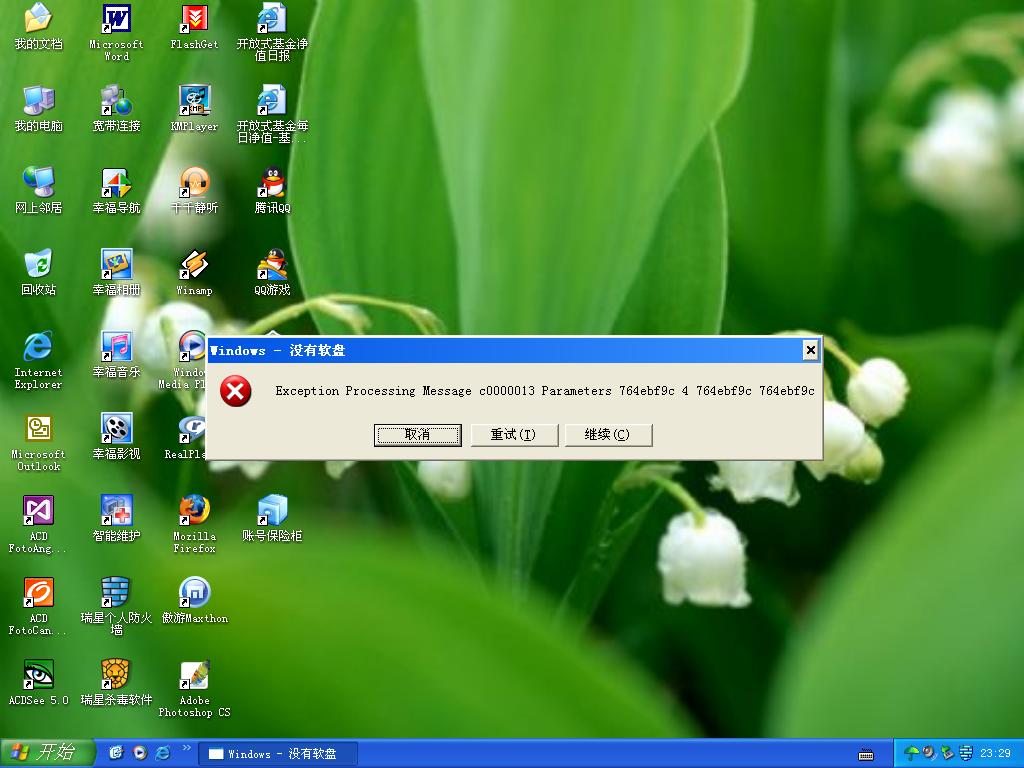Click the green umbrella tray icon

911,754
